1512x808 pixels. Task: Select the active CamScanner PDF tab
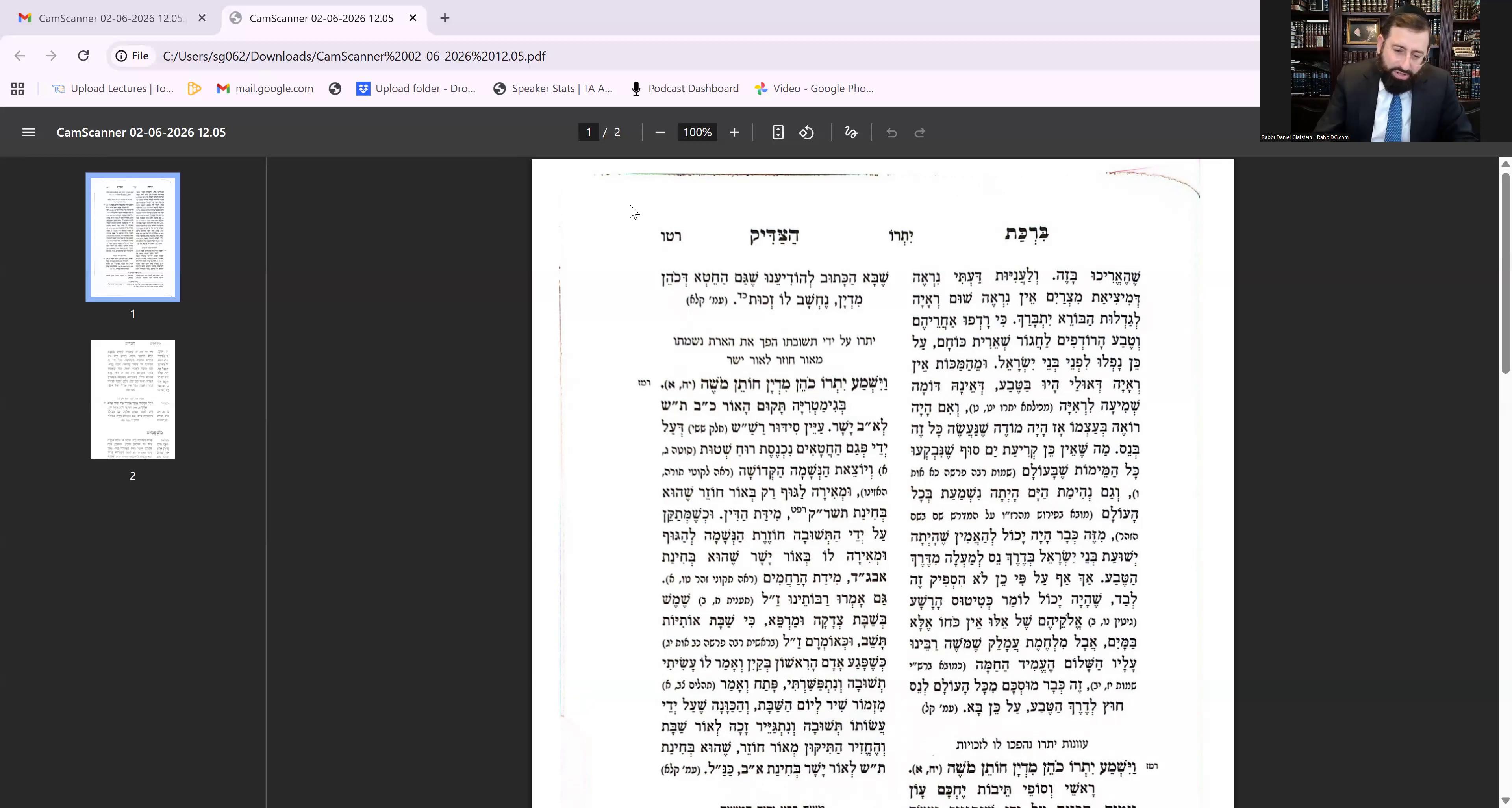[324, 18]
